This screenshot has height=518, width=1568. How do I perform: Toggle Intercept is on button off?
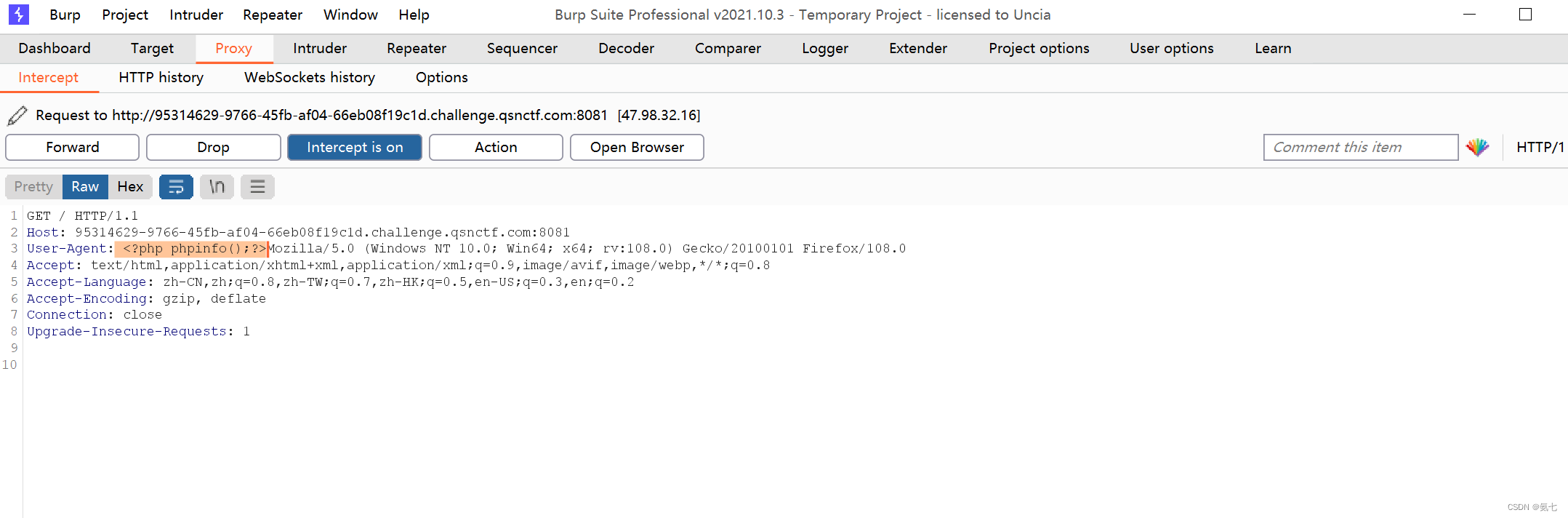355,147
